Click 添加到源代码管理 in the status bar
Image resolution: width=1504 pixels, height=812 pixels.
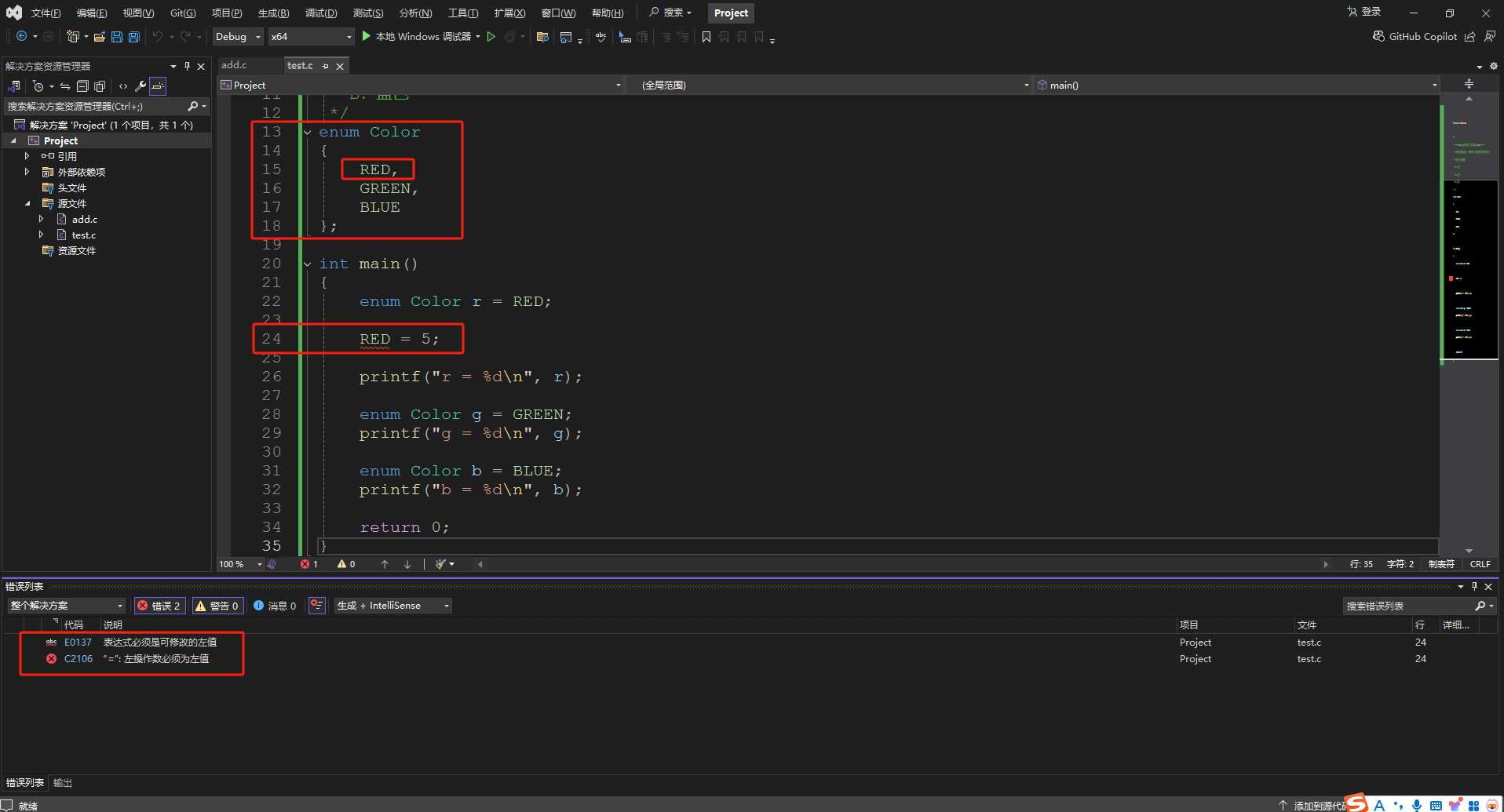coord(1312,806)
